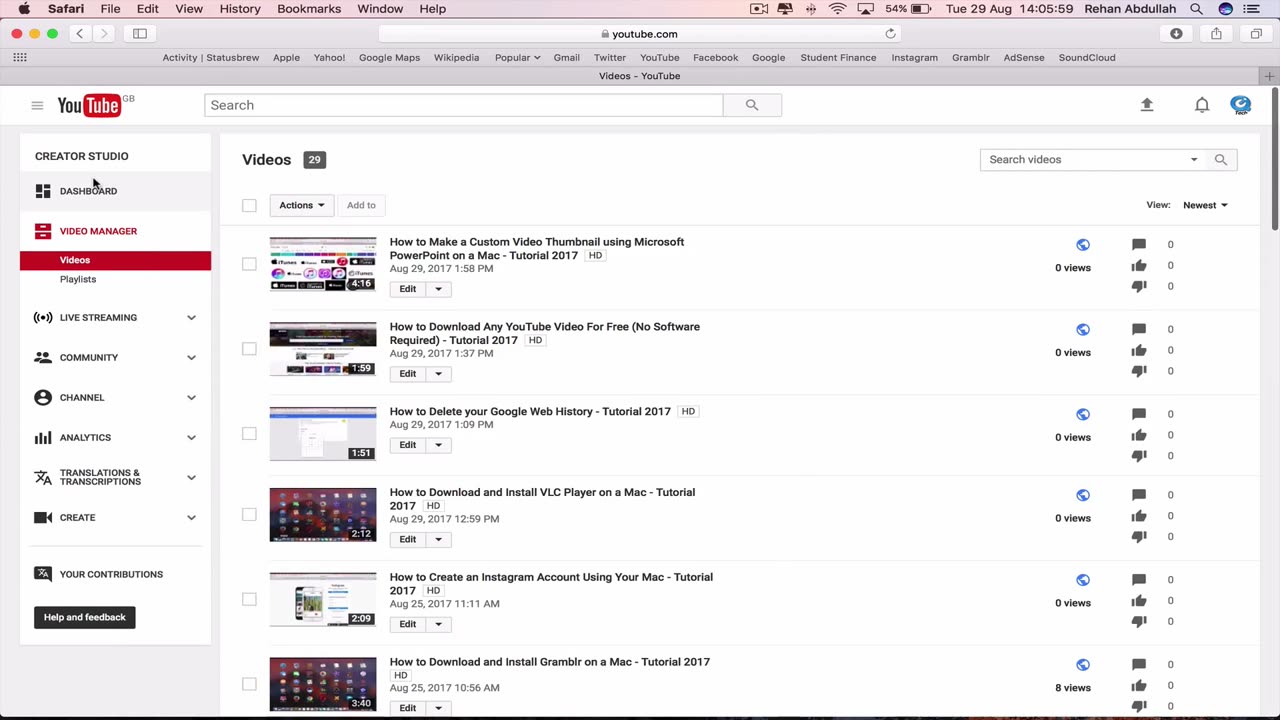Click the upload arrow icon
The height and width of the screenshot is (720, 1280).
click(1147, 105)
